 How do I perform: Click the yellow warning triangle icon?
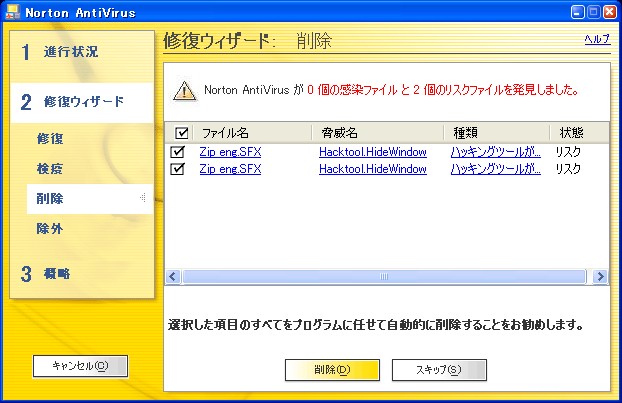184,90
